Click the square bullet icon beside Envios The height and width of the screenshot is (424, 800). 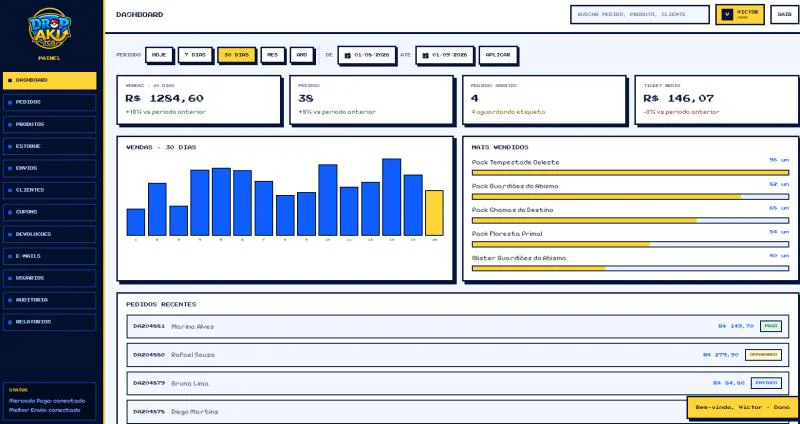coord(10,168)
